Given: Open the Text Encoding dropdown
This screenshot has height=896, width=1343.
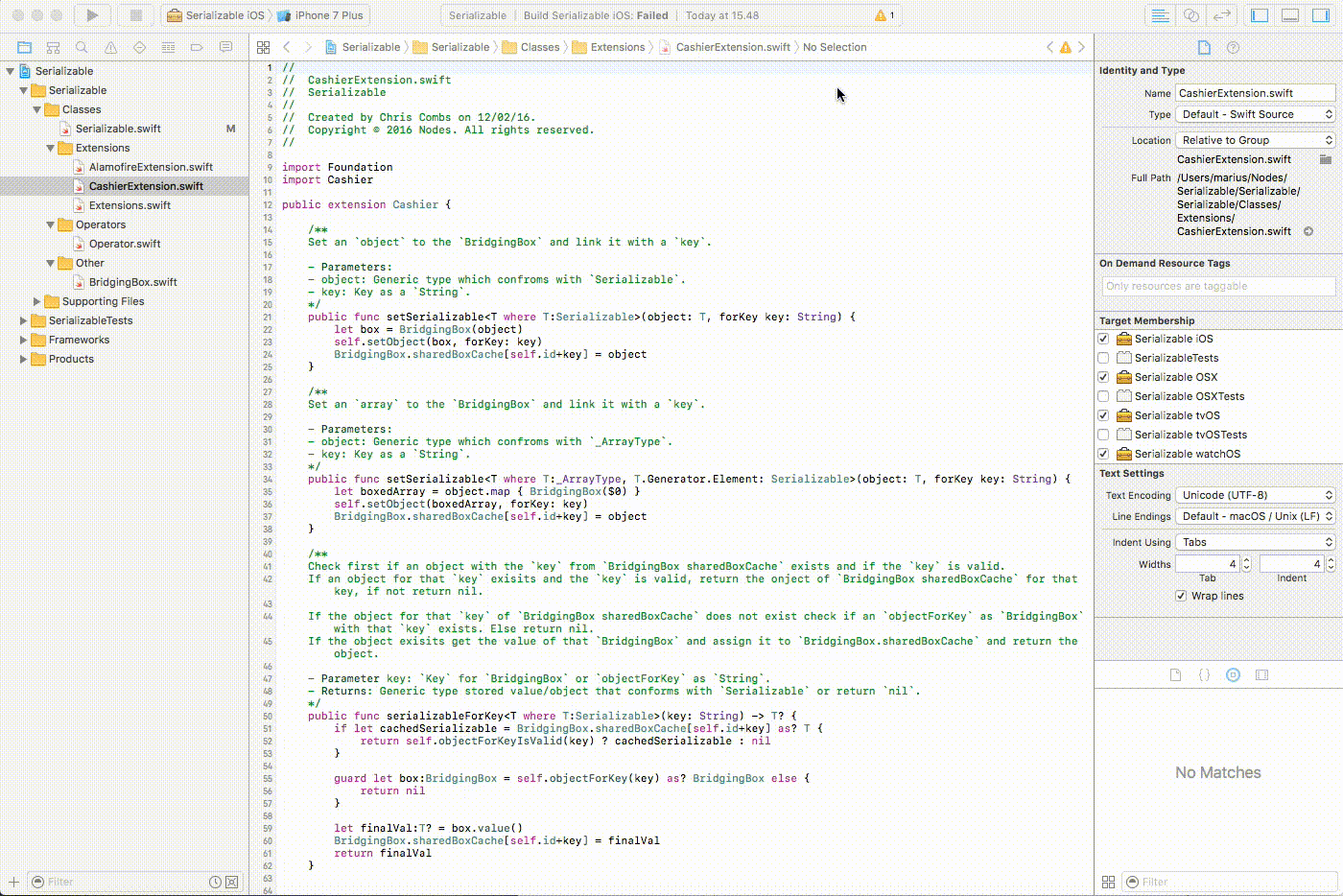Looking at the screenshot, I should [1256, 495].
